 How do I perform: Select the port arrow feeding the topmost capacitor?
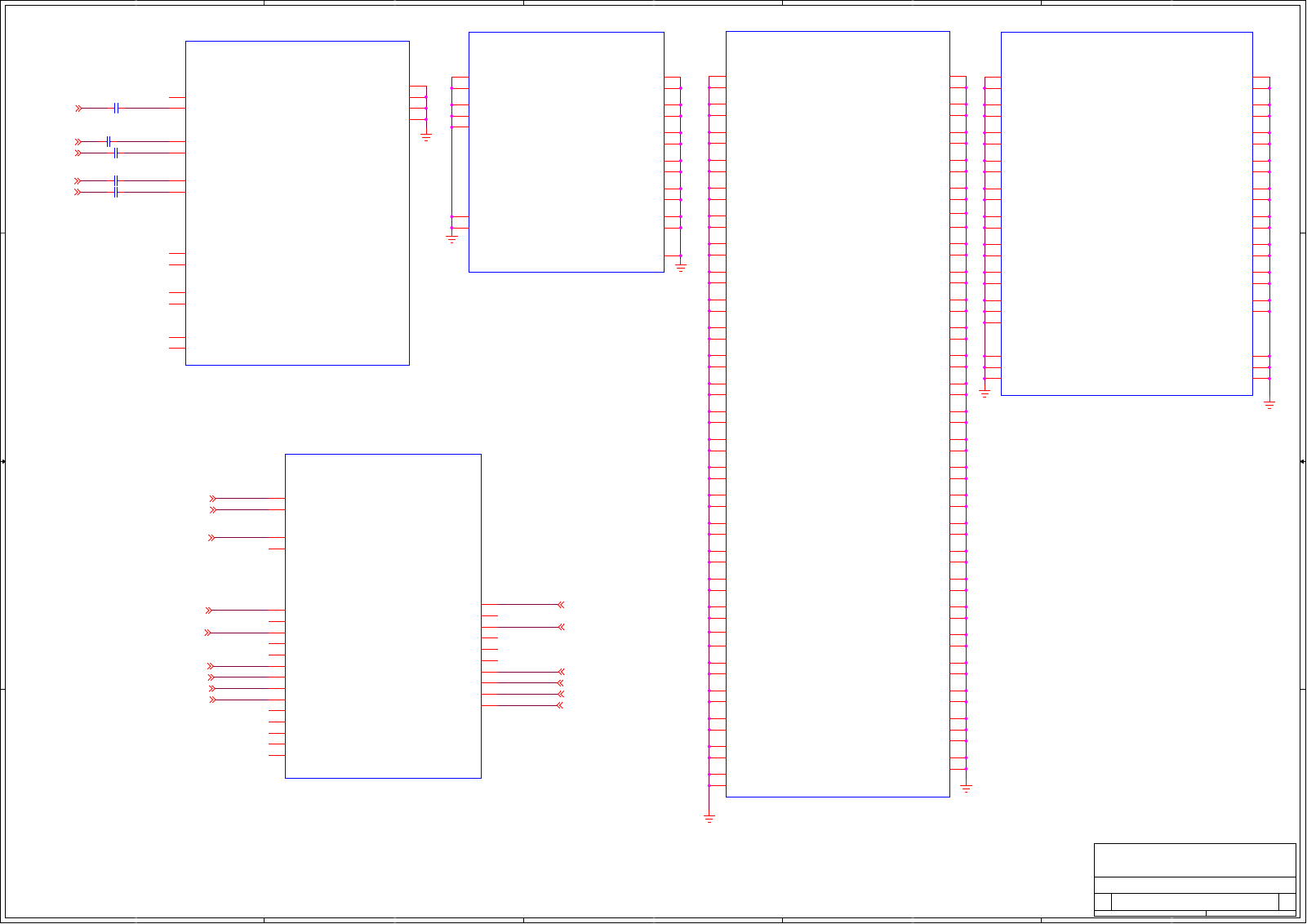pyautogui.click(x=78, y=108)
